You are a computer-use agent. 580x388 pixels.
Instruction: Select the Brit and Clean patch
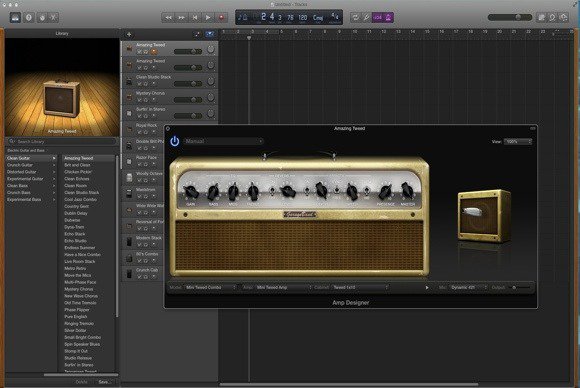[88, 165]
